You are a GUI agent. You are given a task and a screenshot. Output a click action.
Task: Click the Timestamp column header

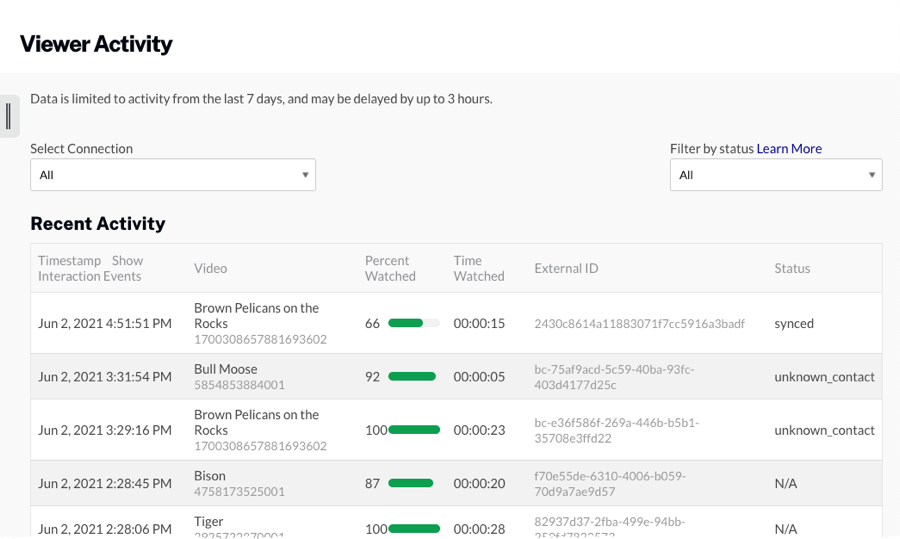[69, 261]
